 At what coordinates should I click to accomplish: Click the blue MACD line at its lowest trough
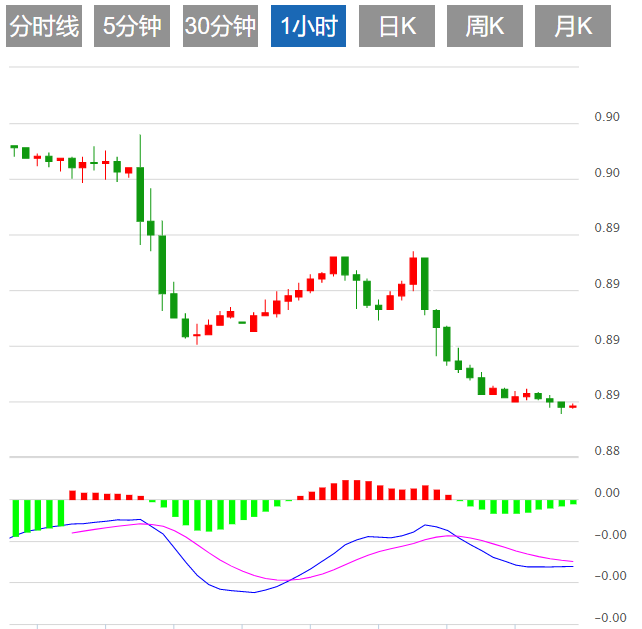(254, 592)
